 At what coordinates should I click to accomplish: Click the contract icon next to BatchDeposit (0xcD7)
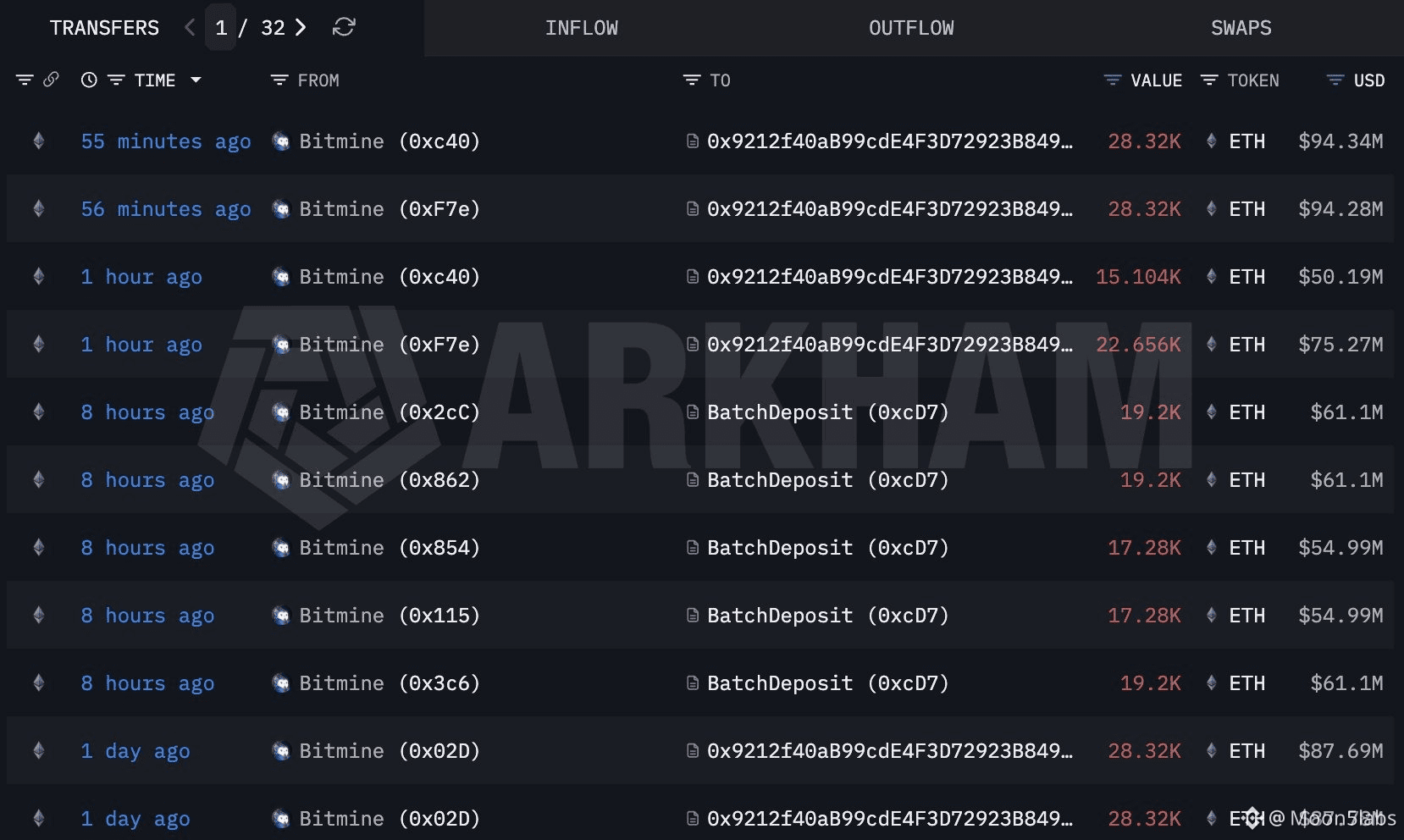[x=692, y=412]
